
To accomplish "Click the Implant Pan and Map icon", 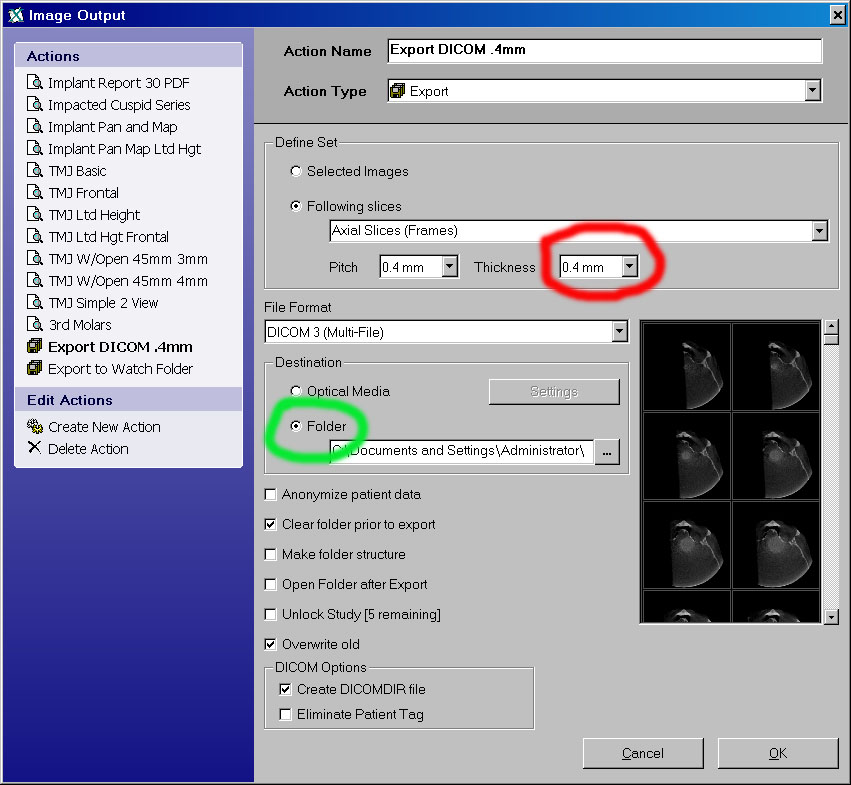I will 35,126.
